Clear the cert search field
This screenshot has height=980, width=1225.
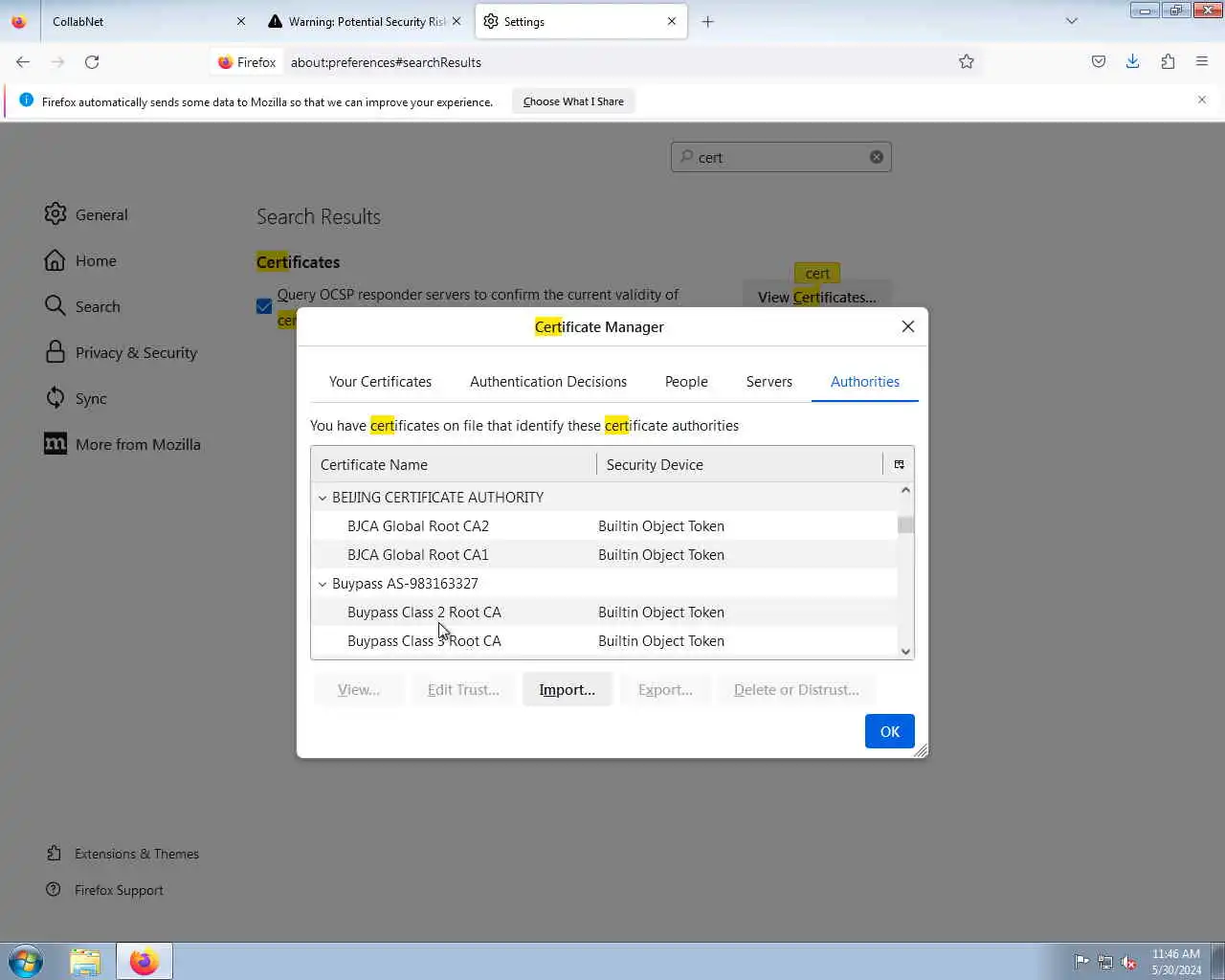pyautogui.click(x=877, y=157)
